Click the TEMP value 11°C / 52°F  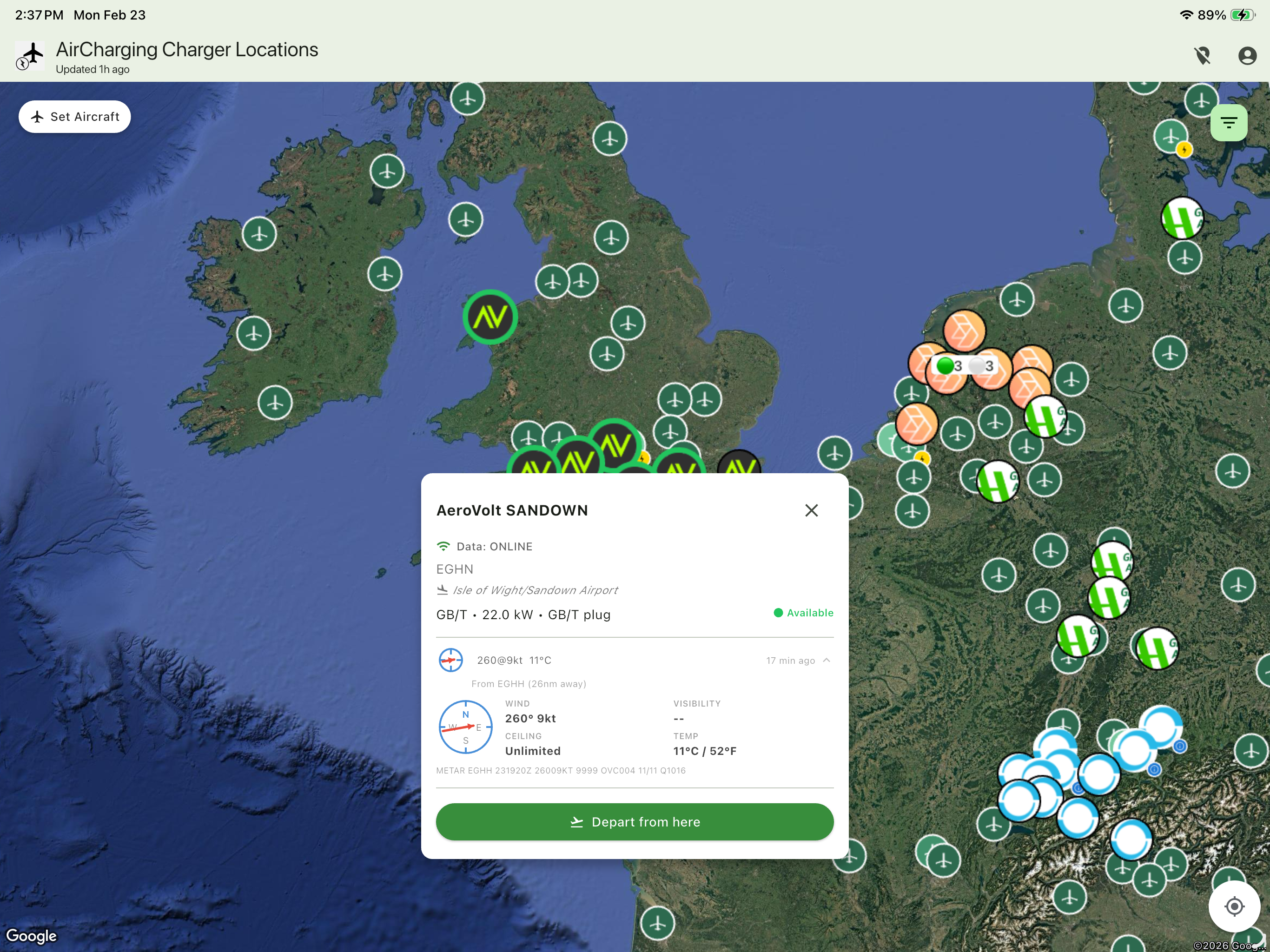(x=705, y=751)
